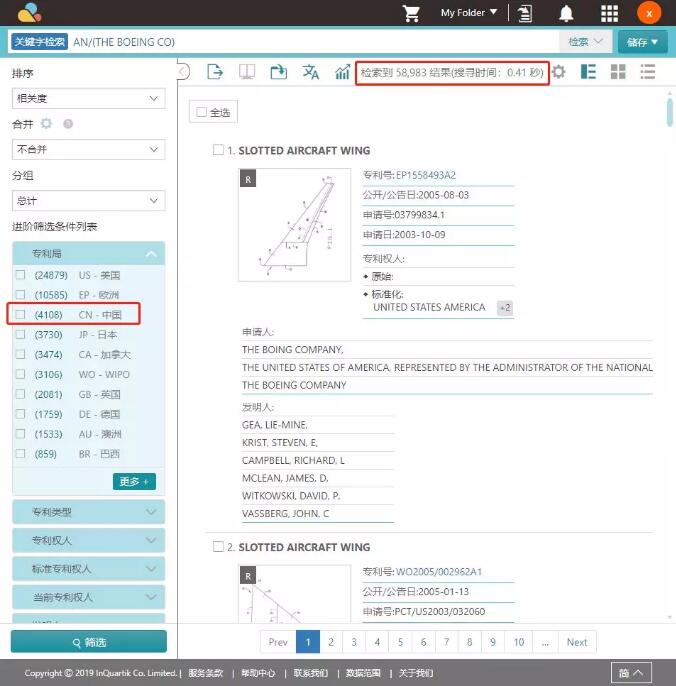Open the orange user avatar menu
The height and width of the screenshot is (686, 676).
click(x=649, y=13)
